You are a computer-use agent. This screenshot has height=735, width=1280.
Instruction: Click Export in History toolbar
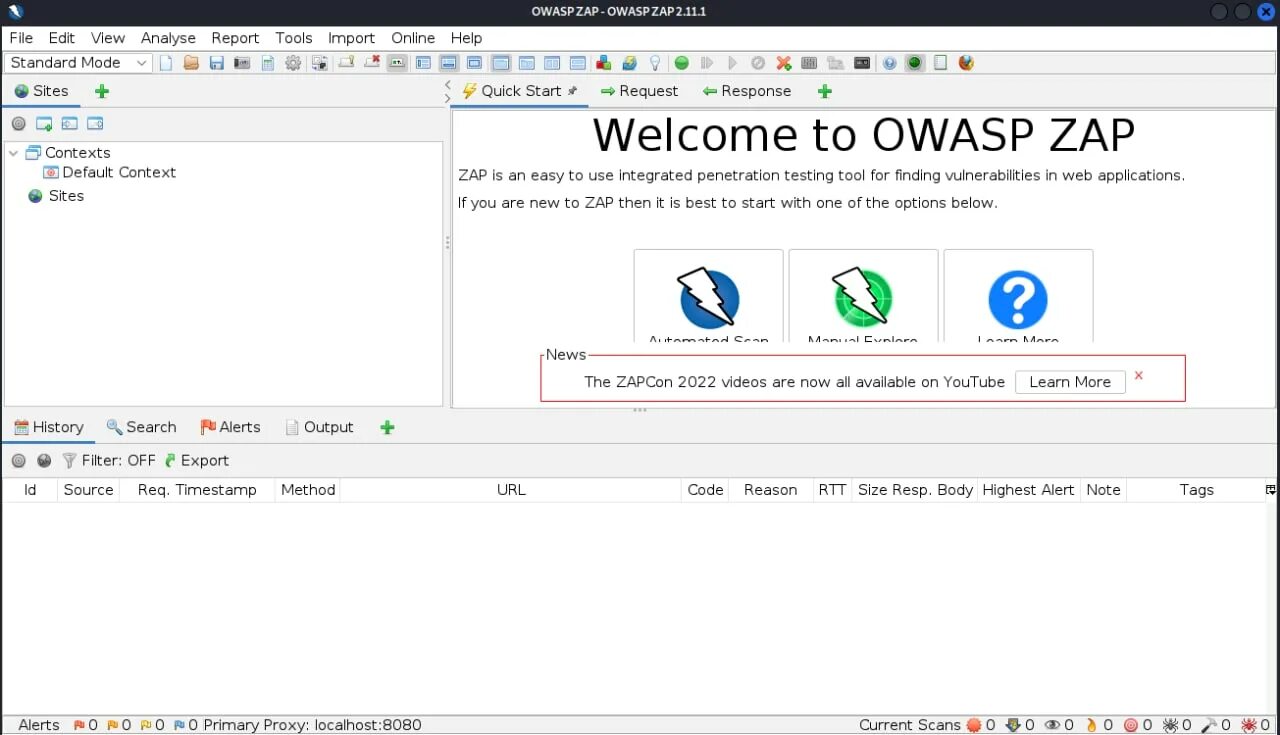click(196, 461)
